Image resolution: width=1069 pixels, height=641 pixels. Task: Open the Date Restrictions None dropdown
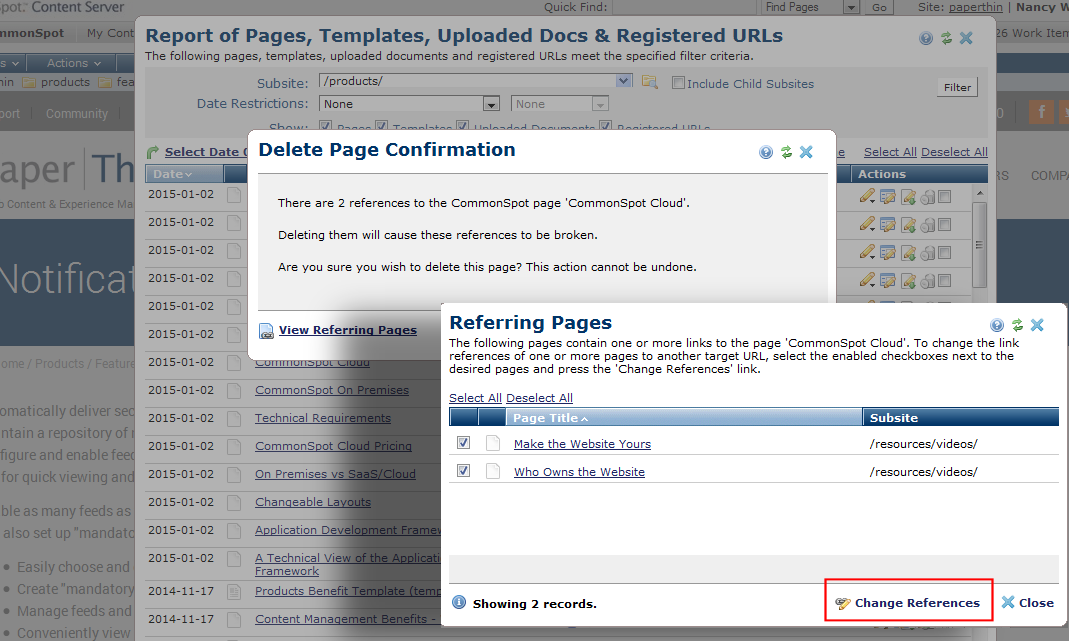pos(491,104)
